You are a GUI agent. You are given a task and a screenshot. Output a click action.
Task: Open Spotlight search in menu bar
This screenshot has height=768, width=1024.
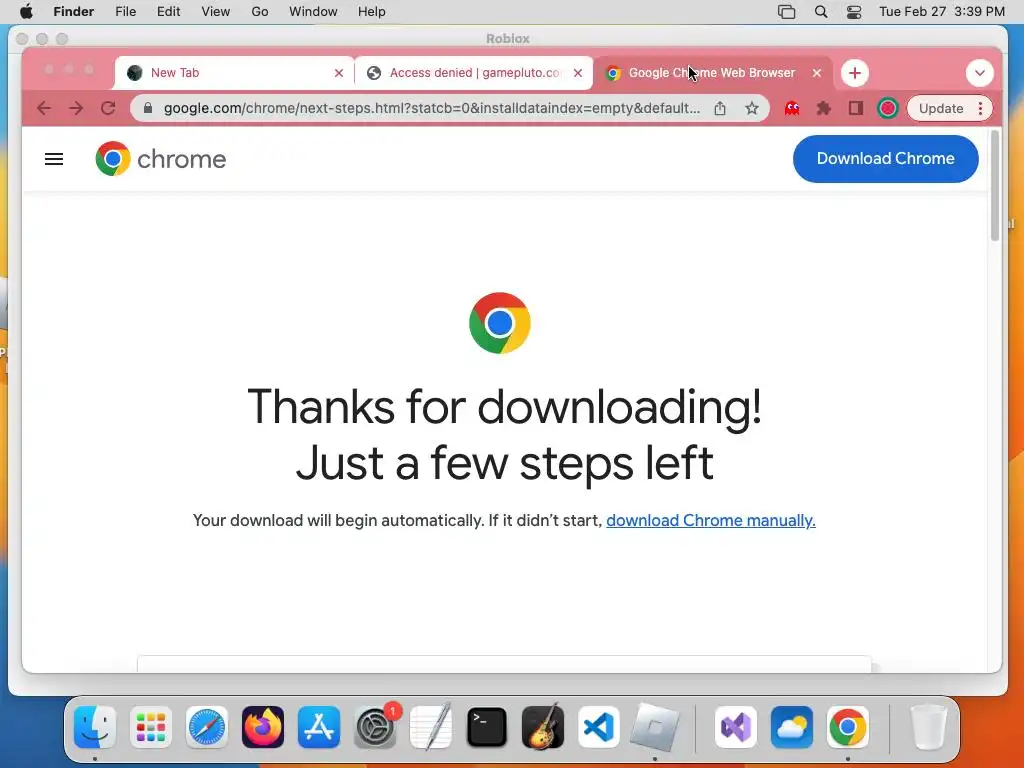[821, 12]
